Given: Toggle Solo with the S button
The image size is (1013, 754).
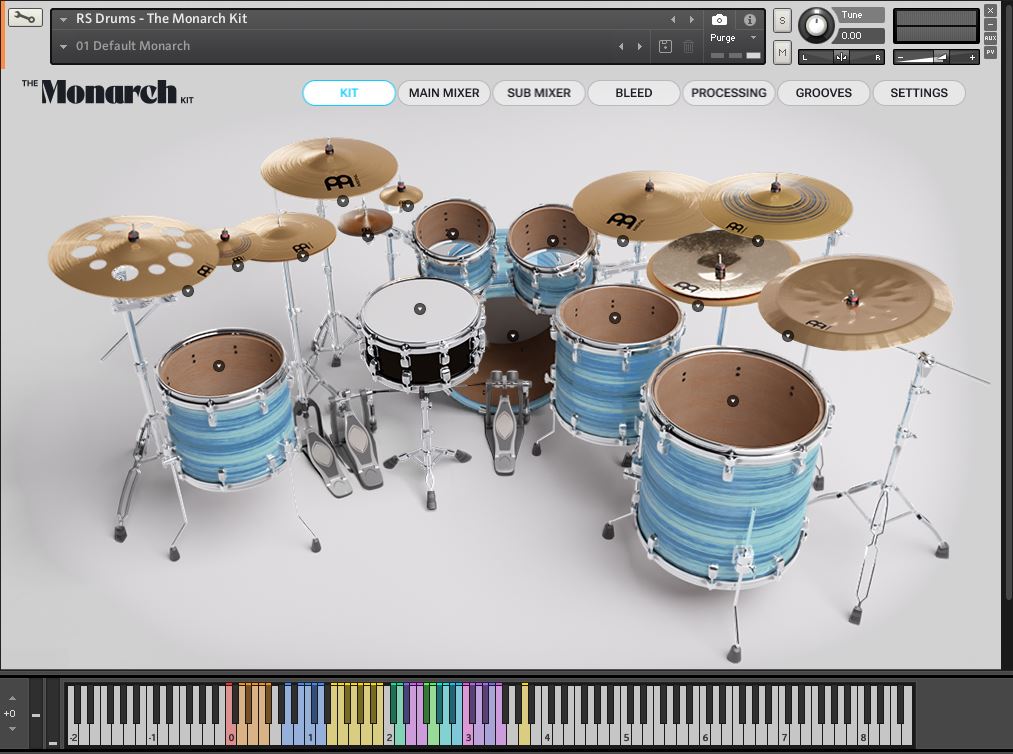Looking at the screenshot, I should tap(782, 21).
